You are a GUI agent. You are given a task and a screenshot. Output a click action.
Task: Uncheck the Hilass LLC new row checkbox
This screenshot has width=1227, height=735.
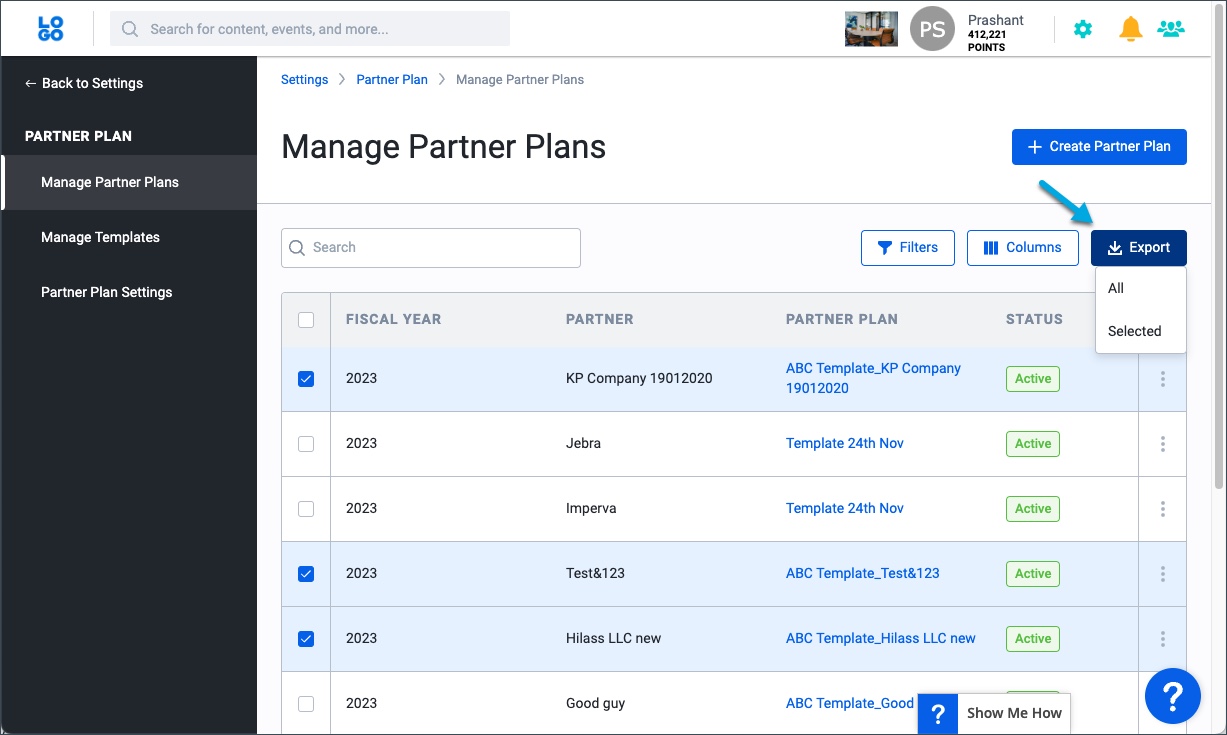point(306,639)
